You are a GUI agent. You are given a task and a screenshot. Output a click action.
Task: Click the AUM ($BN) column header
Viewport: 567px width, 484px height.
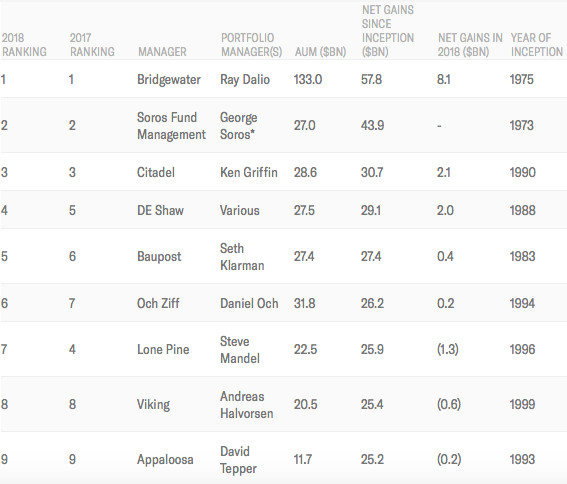coord(320,52)
